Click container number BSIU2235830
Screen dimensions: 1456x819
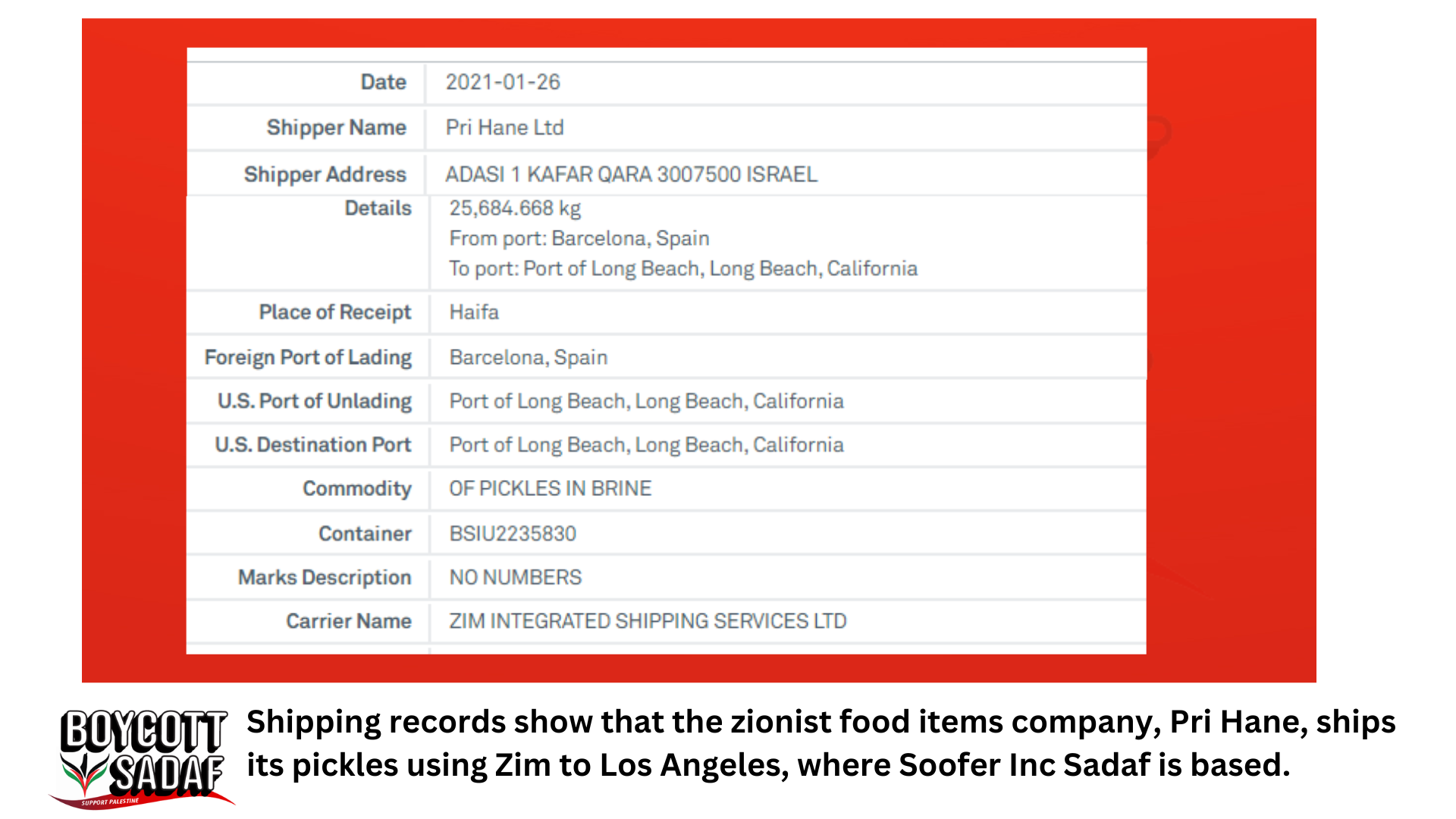513,534
